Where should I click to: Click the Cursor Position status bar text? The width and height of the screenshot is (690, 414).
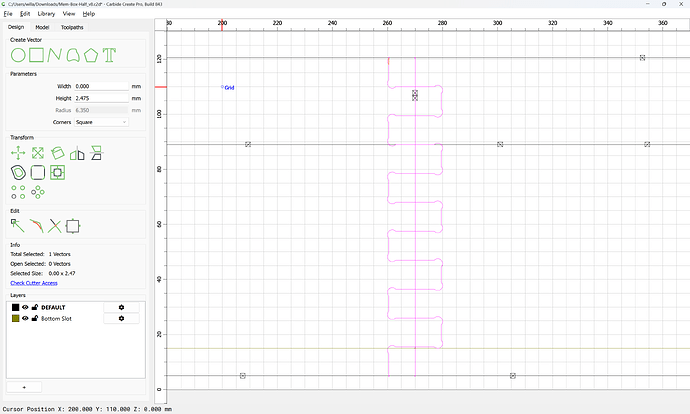pyautogui.click(x=87, y=409)
